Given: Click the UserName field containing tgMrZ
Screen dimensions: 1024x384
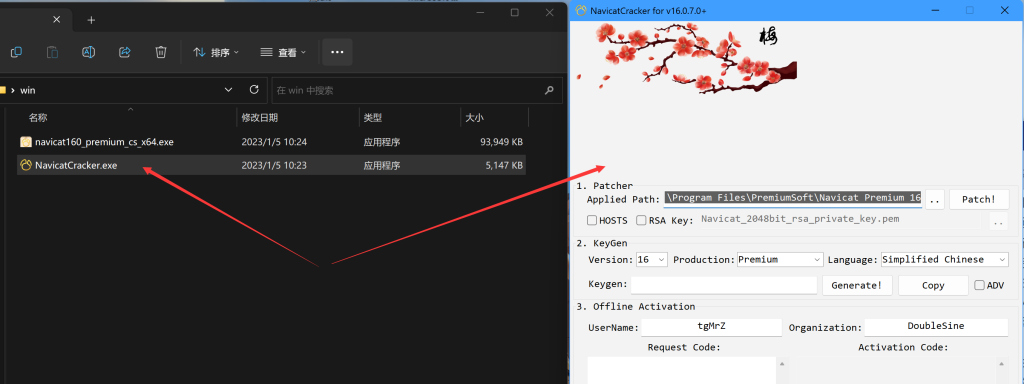Looking at the screenshot, I should pos(711,327).
